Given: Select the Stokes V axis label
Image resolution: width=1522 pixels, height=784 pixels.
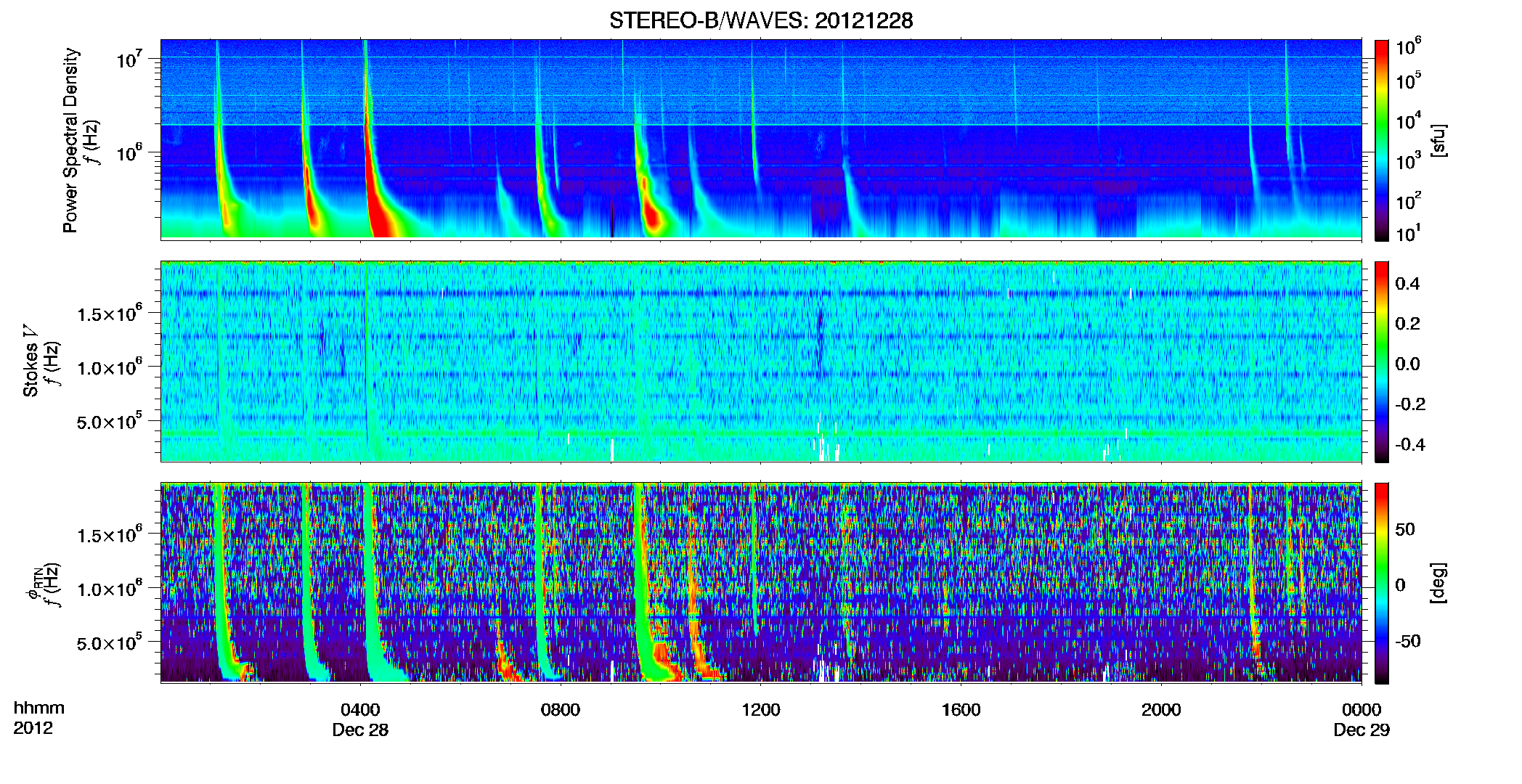Looking at the screenshot, I should coord(30,360).
